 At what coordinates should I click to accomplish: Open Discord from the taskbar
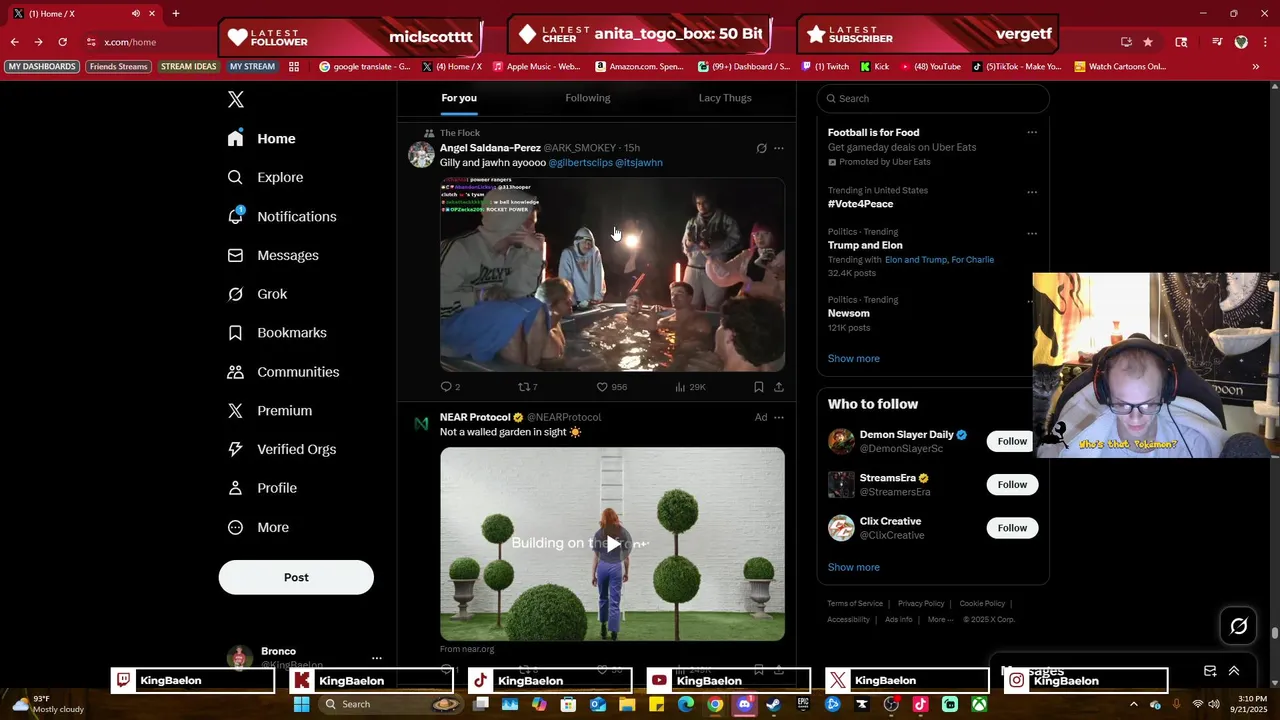[744, 704]
